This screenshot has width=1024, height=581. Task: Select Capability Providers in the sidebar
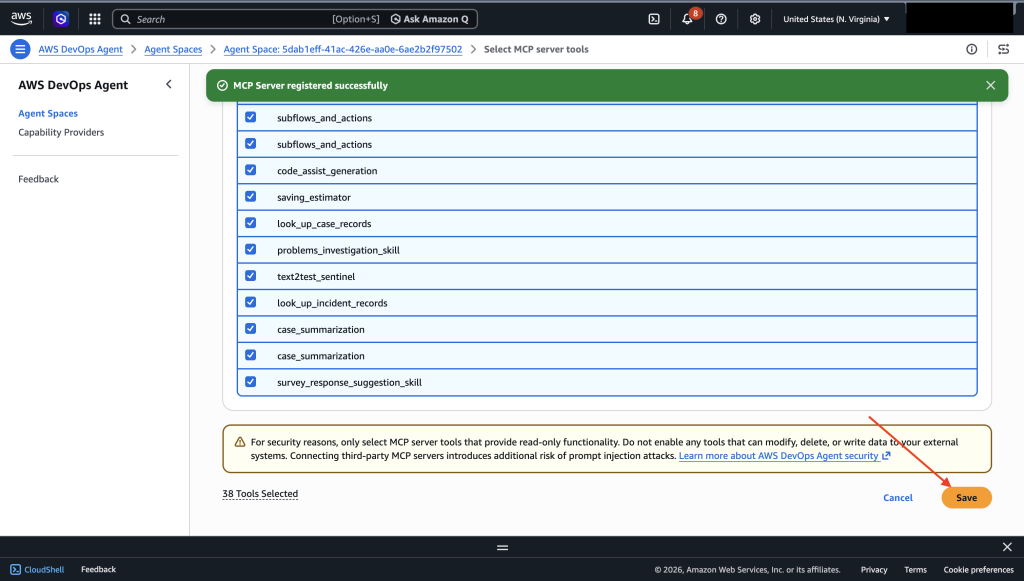pyautogui.click(x=61, y=132)
